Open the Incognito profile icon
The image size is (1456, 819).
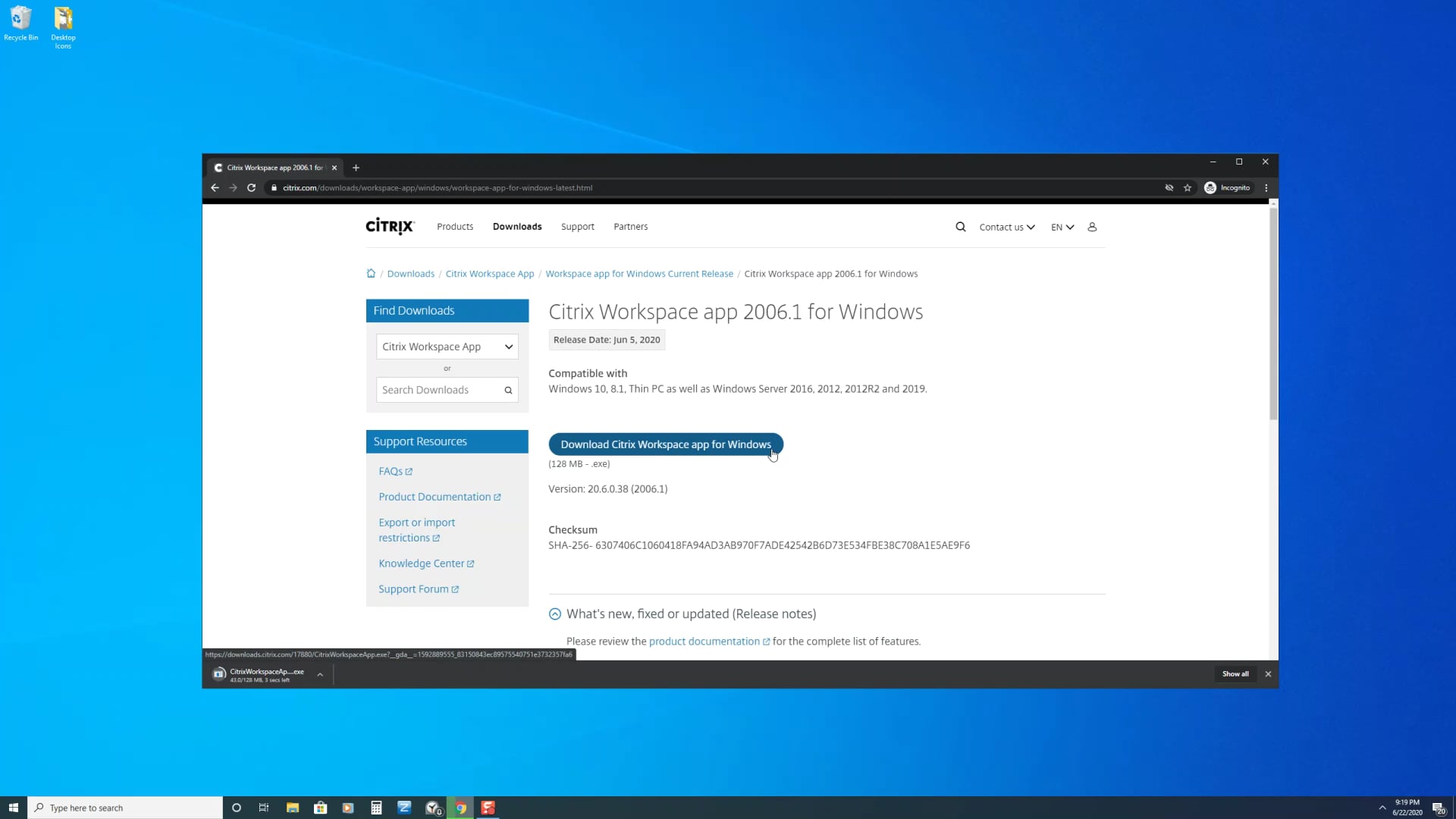coord(1210,187)
